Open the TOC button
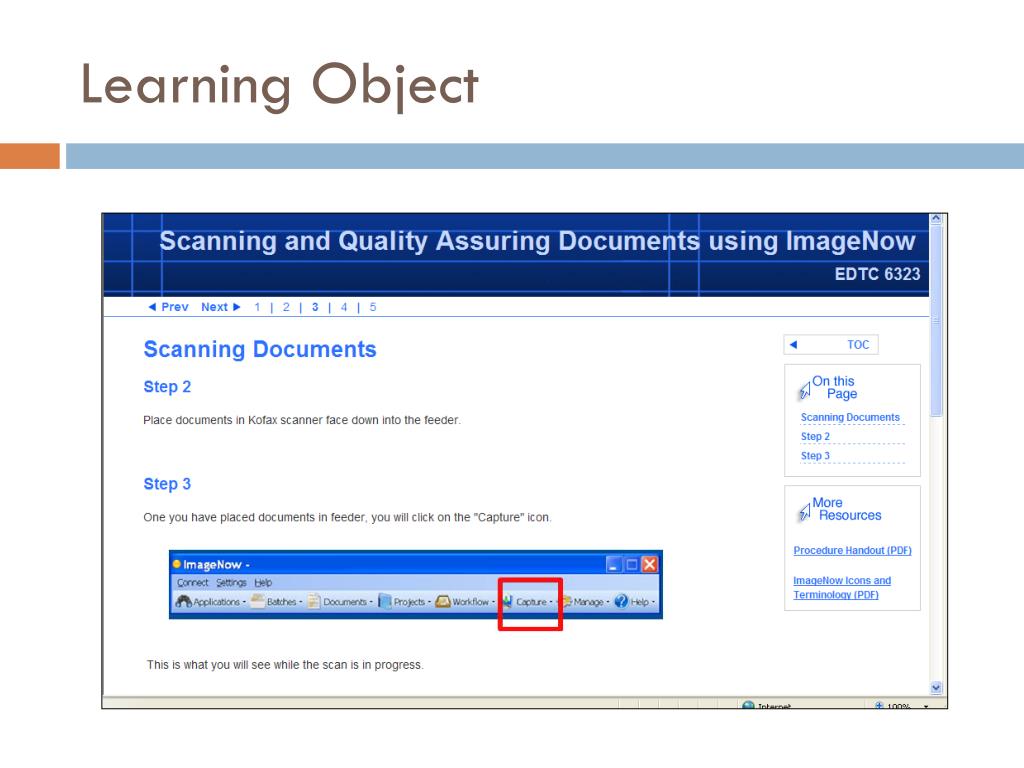Screen dimensions: 1024x768 [831, 345]
